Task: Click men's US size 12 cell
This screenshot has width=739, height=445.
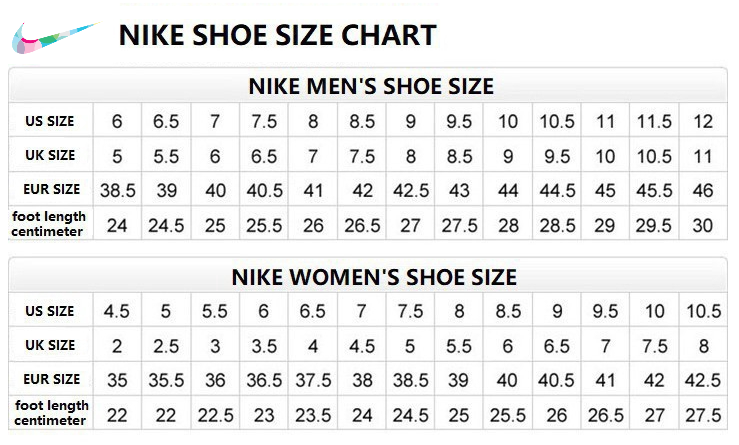Action: click(703, 121)
